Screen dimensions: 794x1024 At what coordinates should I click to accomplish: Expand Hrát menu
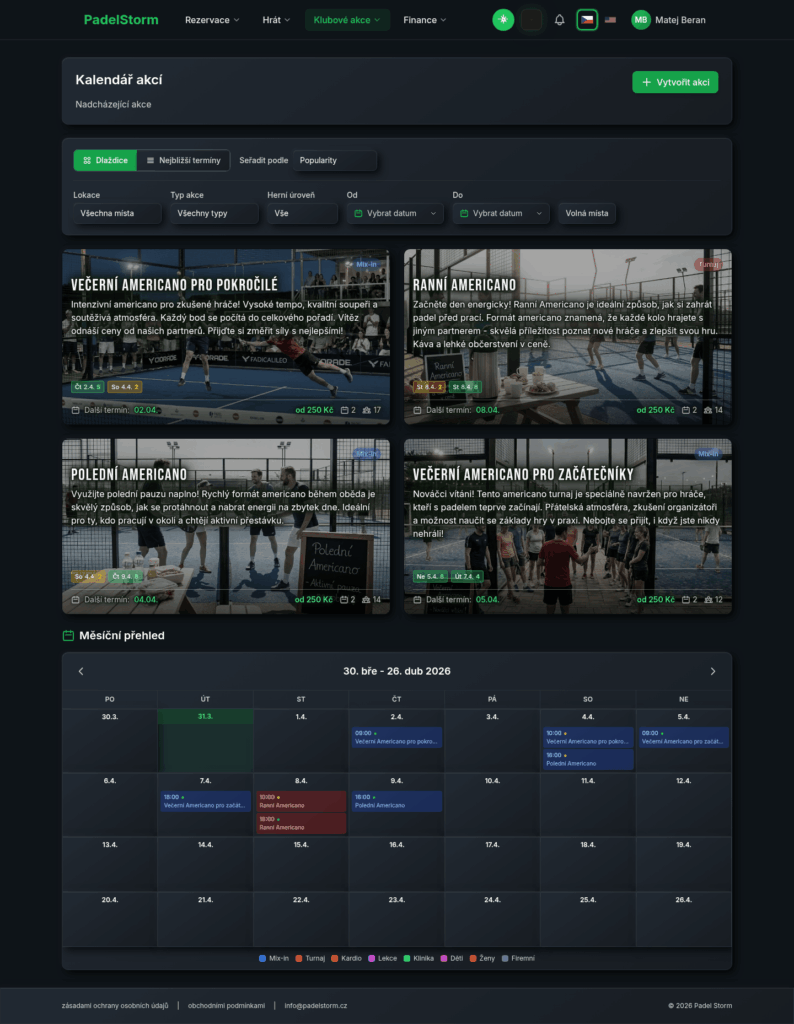(276, 20)
